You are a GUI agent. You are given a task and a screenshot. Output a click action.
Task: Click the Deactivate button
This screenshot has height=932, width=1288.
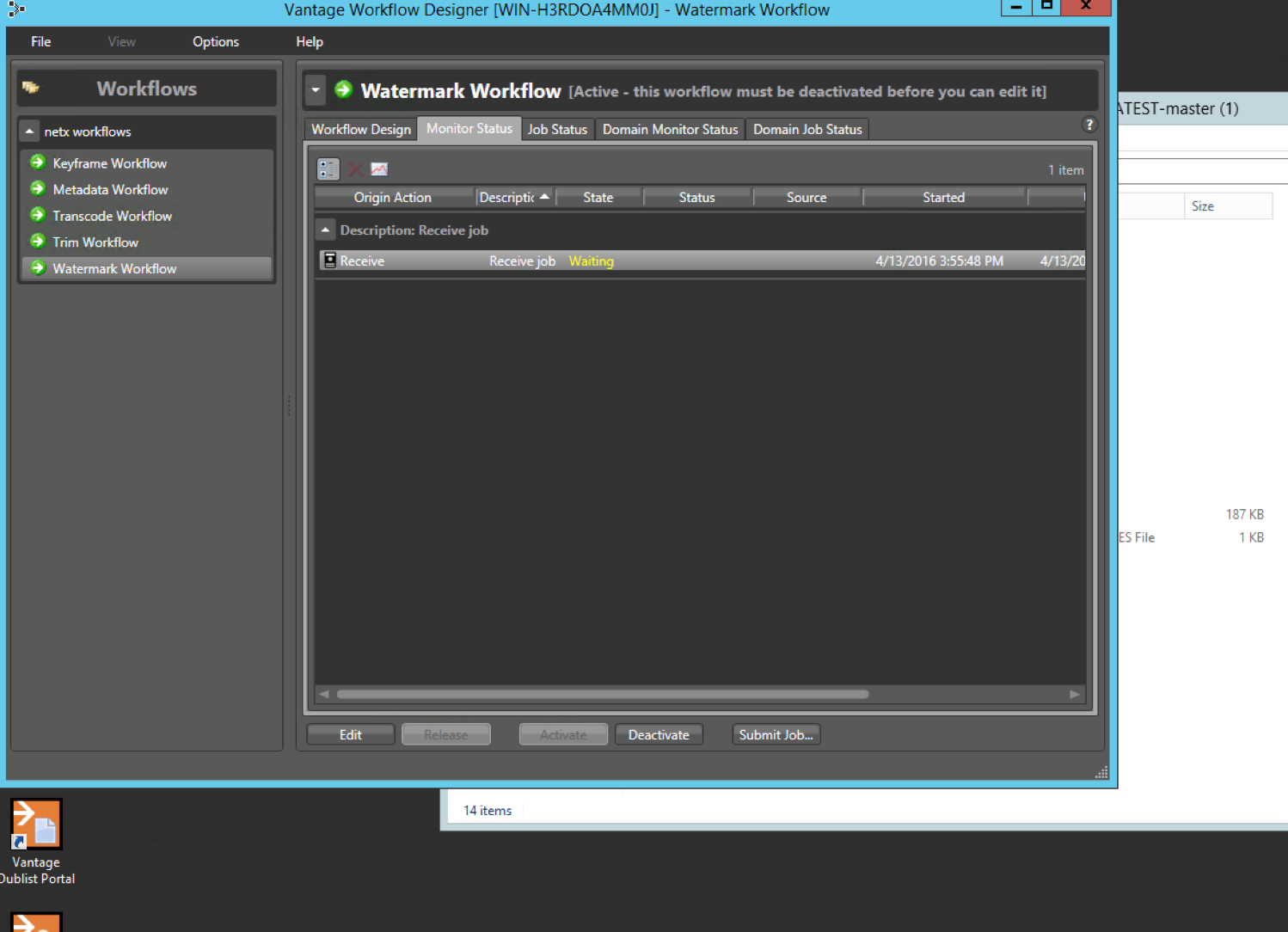[659, 734]
